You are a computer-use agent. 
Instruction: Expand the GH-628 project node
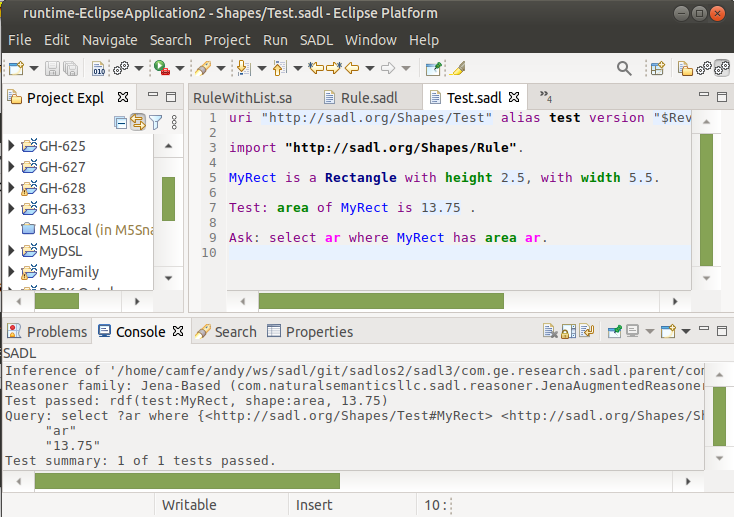tap(11, 188)
